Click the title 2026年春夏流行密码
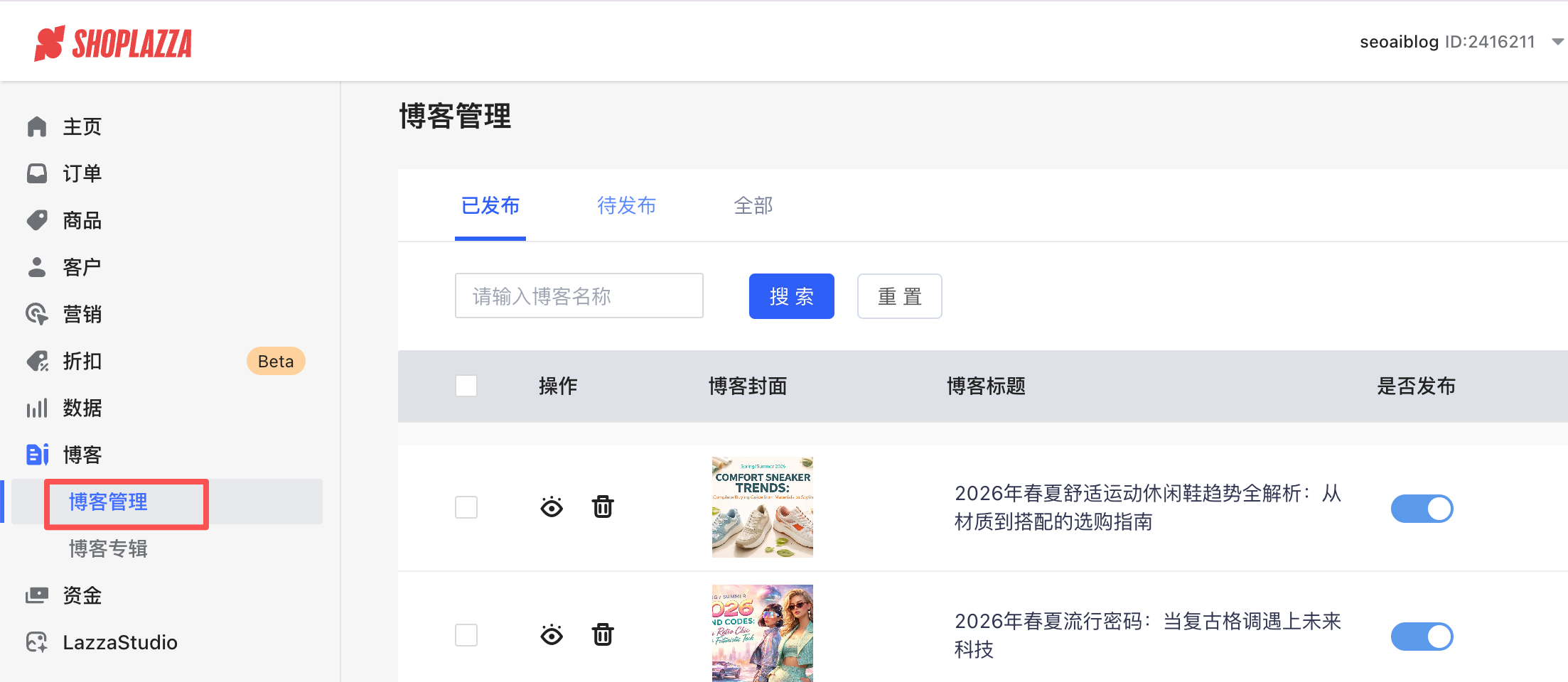This screenshot has height=682, width=1568. tap(1148, 635)
